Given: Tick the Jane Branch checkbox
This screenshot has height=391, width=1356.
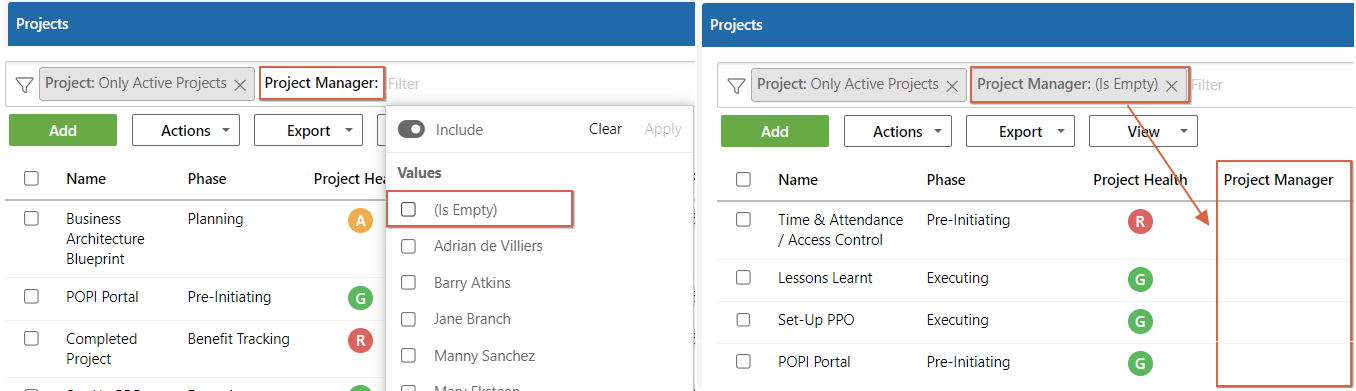Looking at the screenshot, I should [408, 319].
